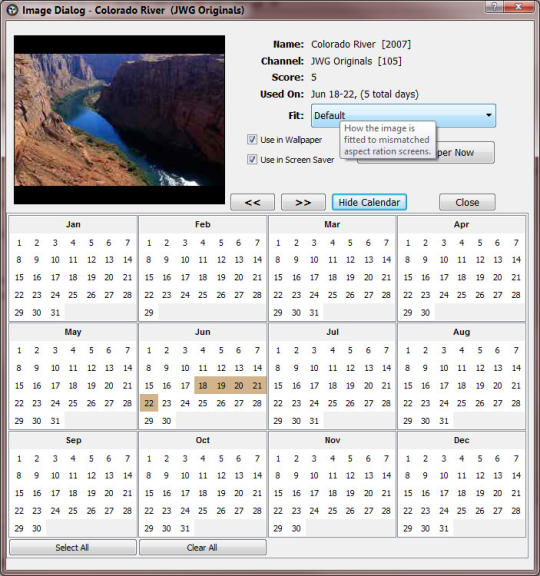
Task: Click the Jul month header
Action: tap(332, 332)
